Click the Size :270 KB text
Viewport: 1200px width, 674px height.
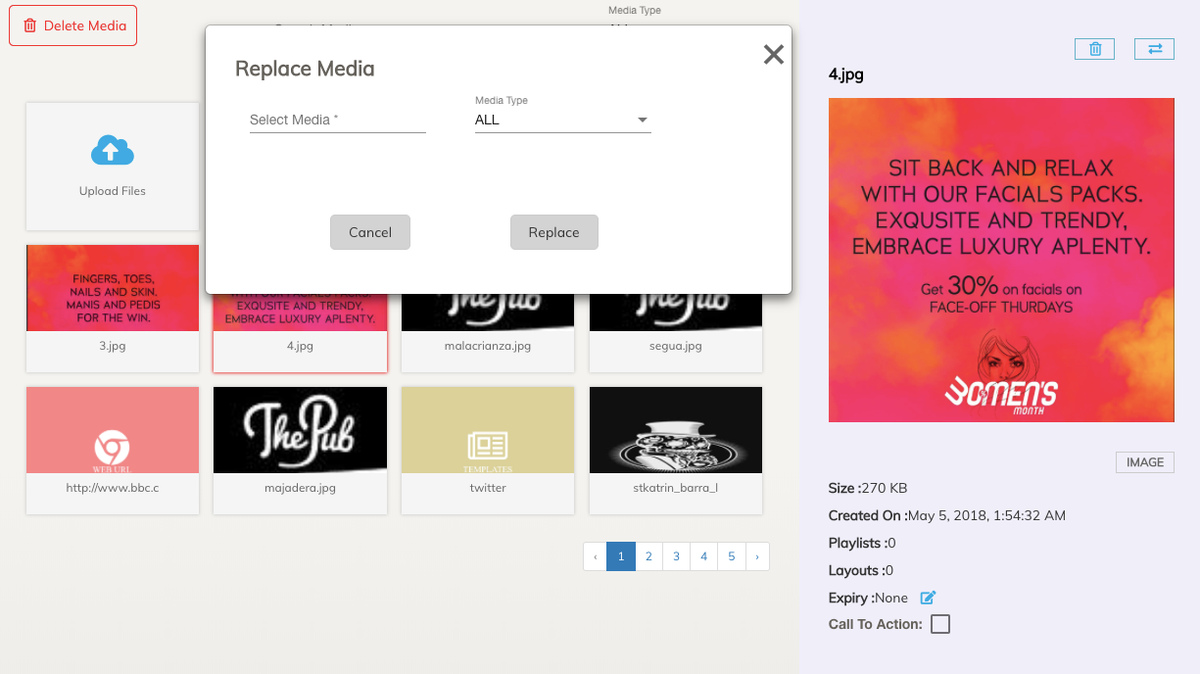click(868, 488)
